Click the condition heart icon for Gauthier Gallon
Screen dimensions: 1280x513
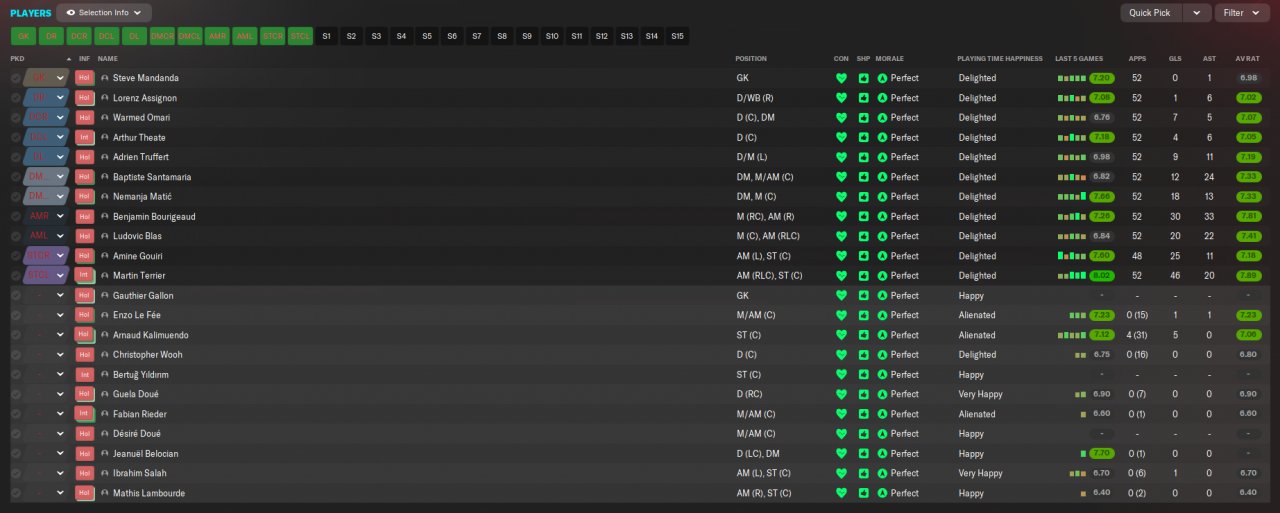pos(841,295)
